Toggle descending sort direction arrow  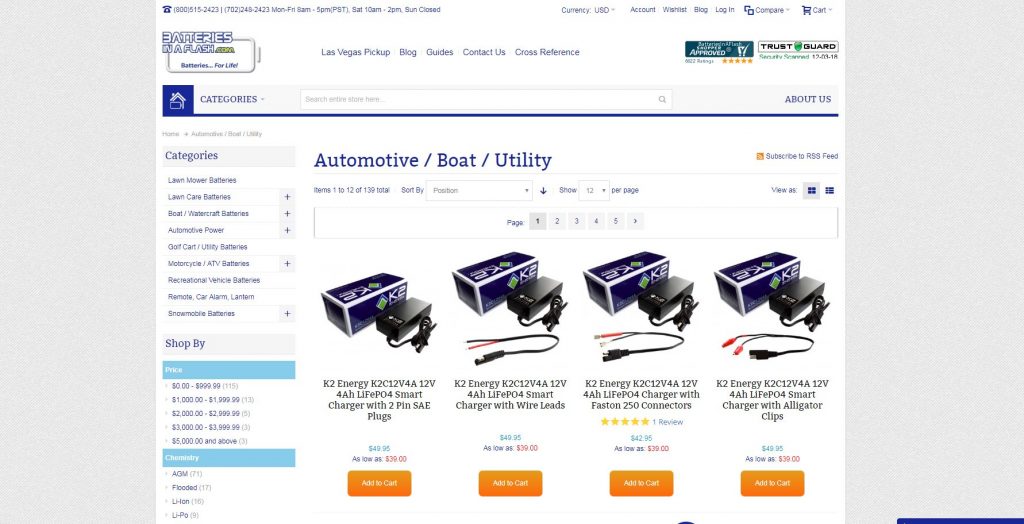(x=543, y=191)
